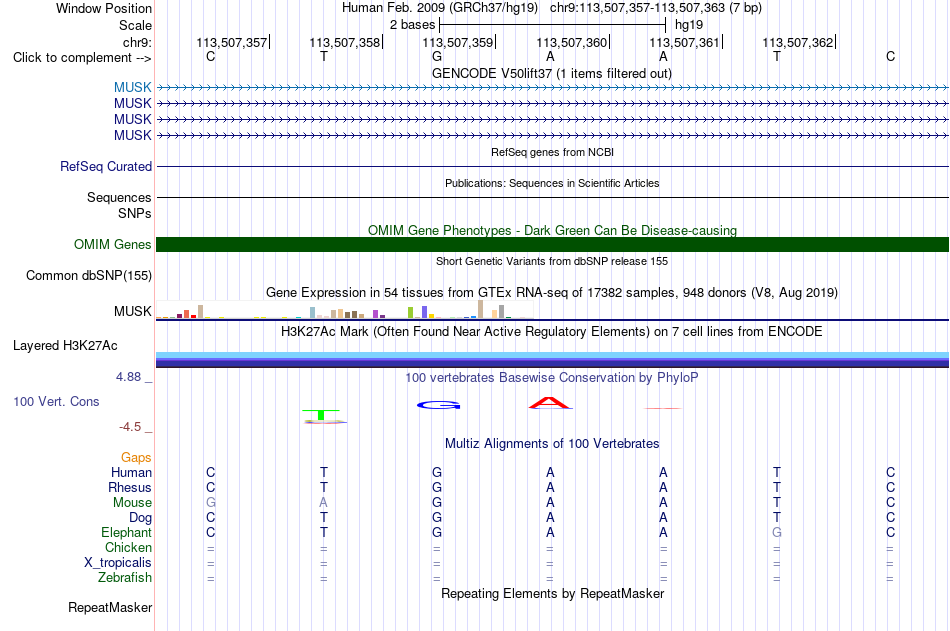
Task: Click the -4.5 lower PhyloP axis value
Action: (130, 427)
